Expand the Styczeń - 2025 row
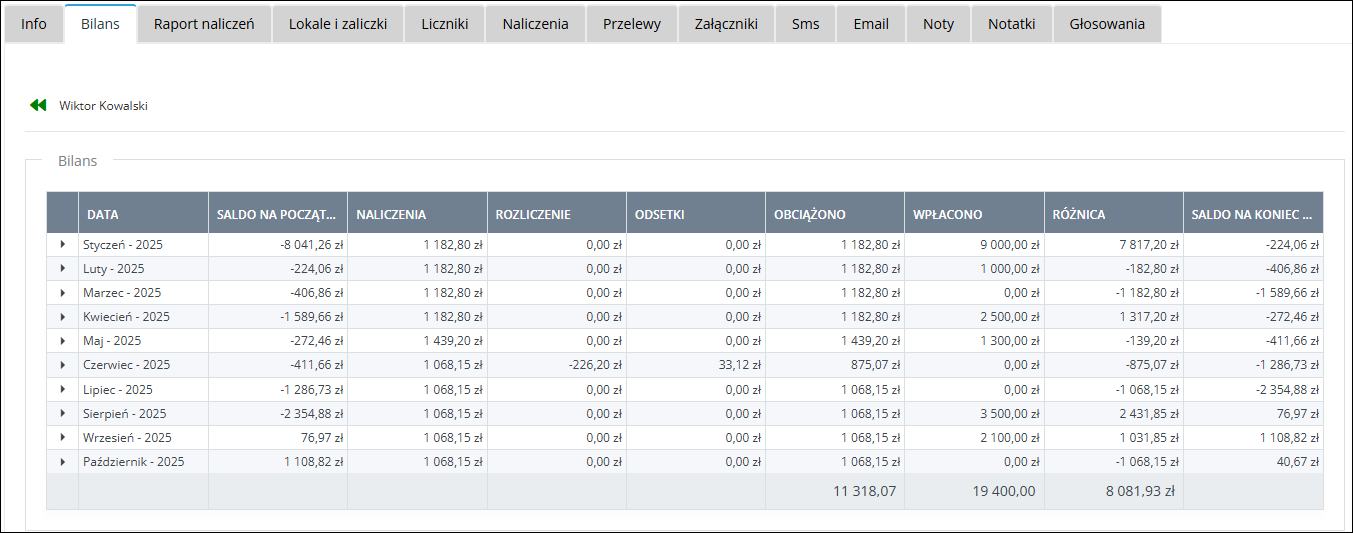 click(x=62, y=244)
